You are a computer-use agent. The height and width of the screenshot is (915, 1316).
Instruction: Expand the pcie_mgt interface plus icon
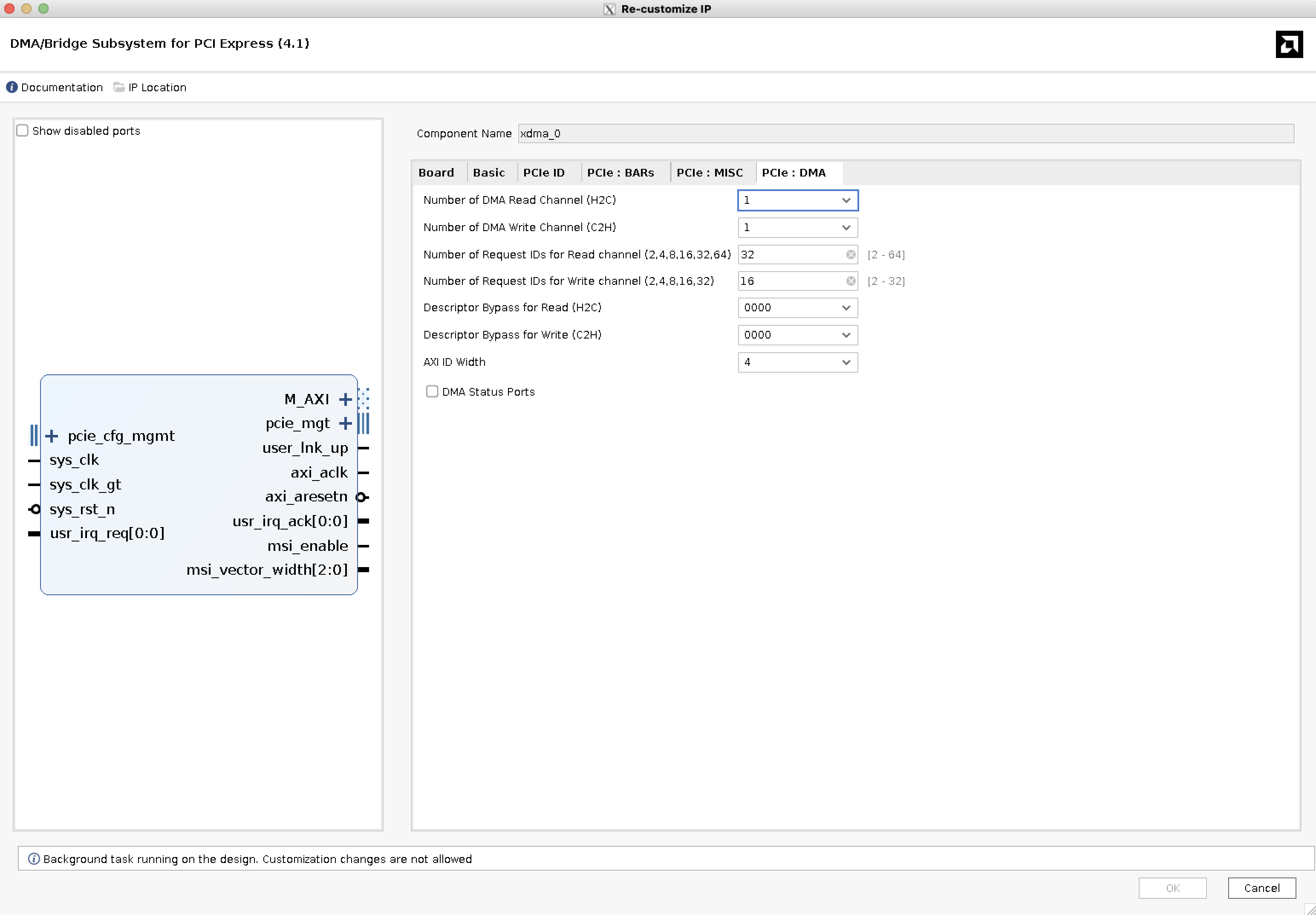[x=345, y=424]
